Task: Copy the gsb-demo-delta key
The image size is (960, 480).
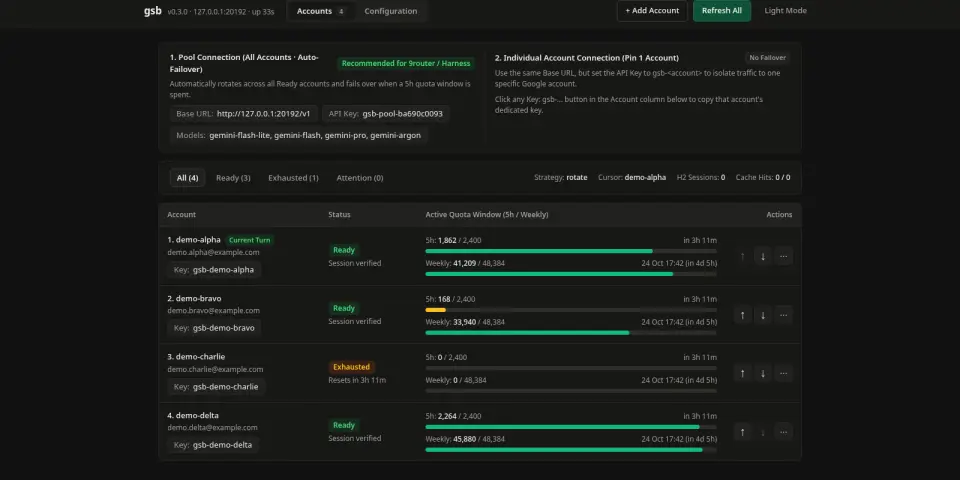Action: (x=213, y=445)
